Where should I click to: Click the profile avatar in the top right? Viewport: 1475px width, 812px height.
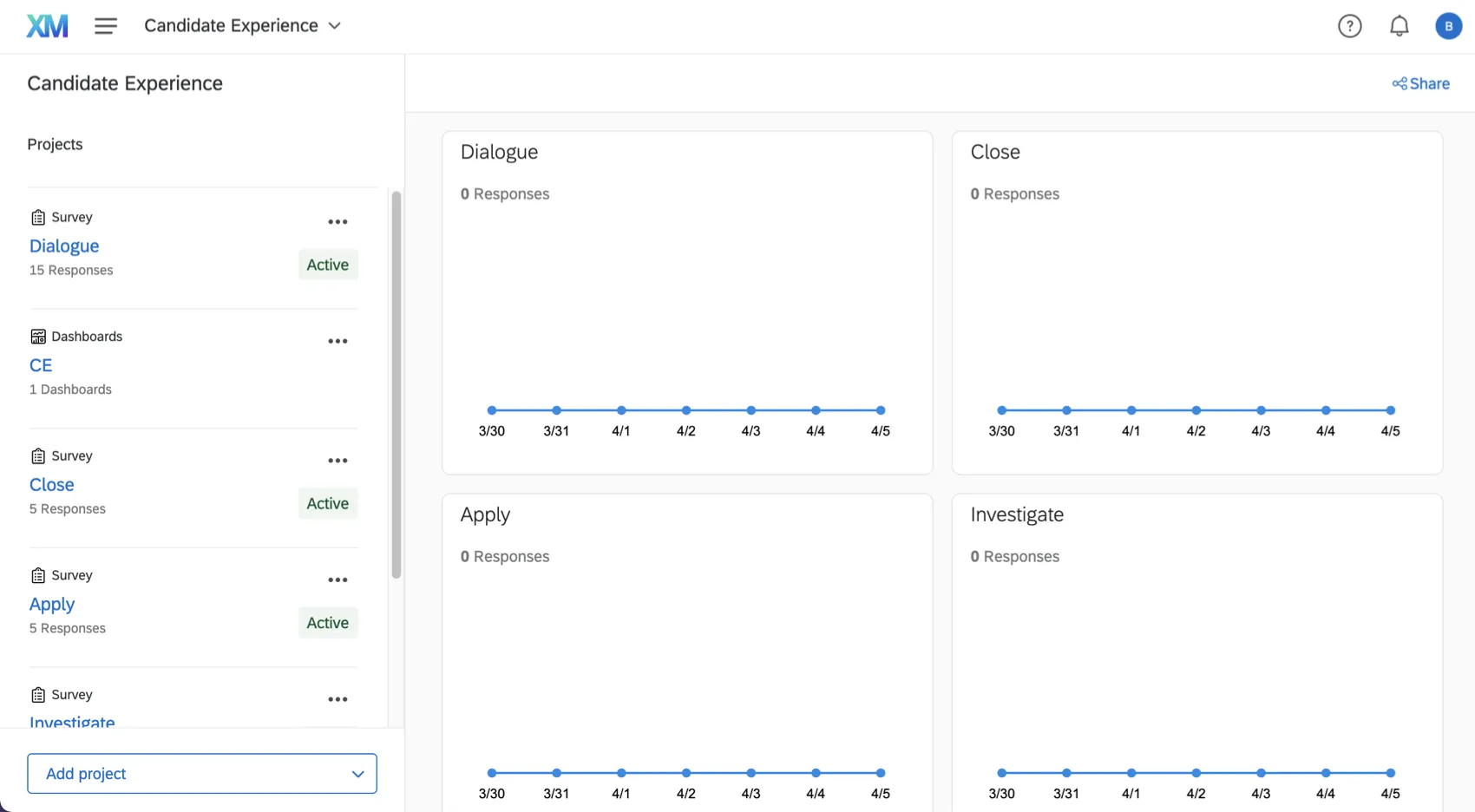[x=1448, y=25]
